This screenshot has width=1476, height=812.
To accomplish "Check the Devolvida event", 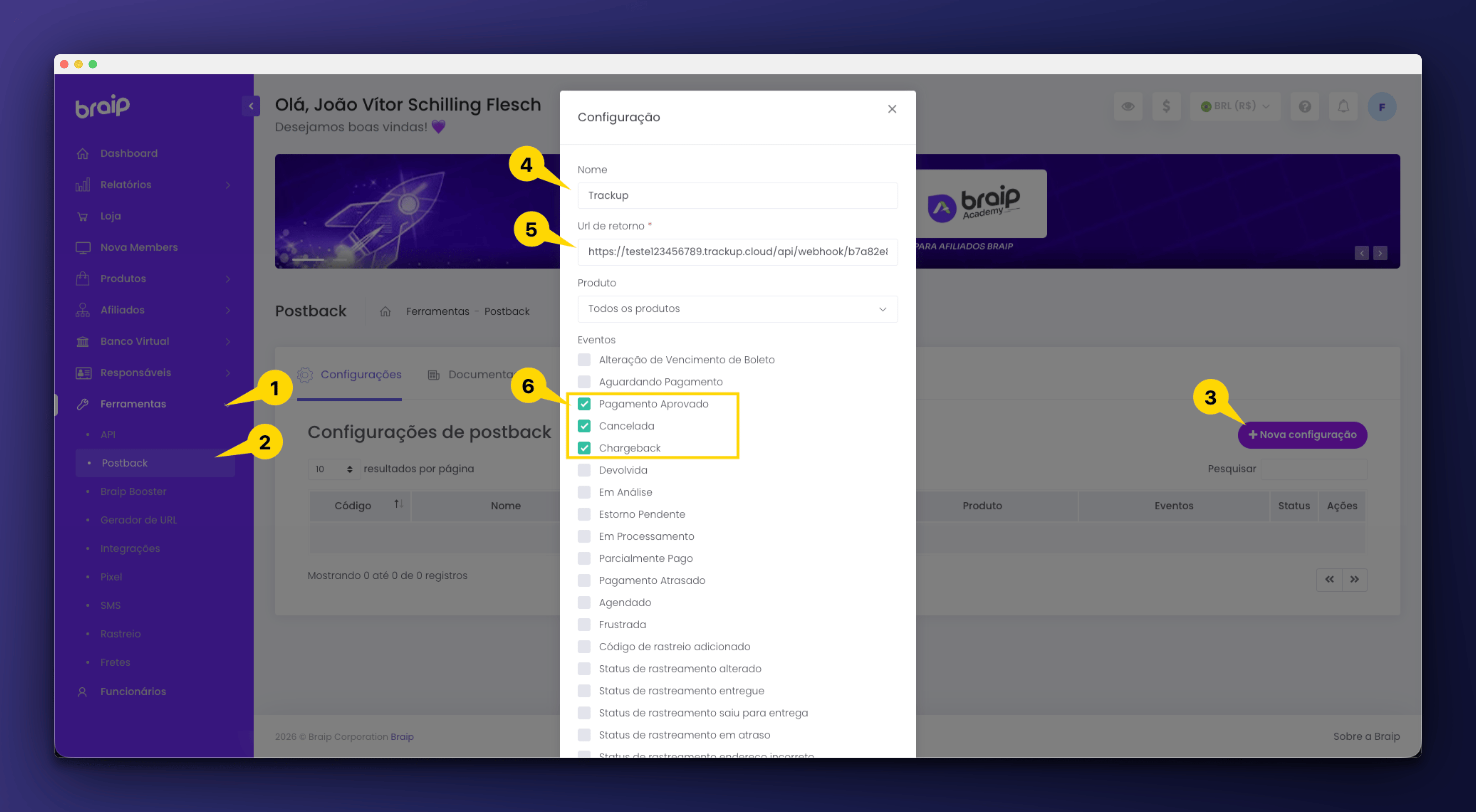I will coord(584,470).
